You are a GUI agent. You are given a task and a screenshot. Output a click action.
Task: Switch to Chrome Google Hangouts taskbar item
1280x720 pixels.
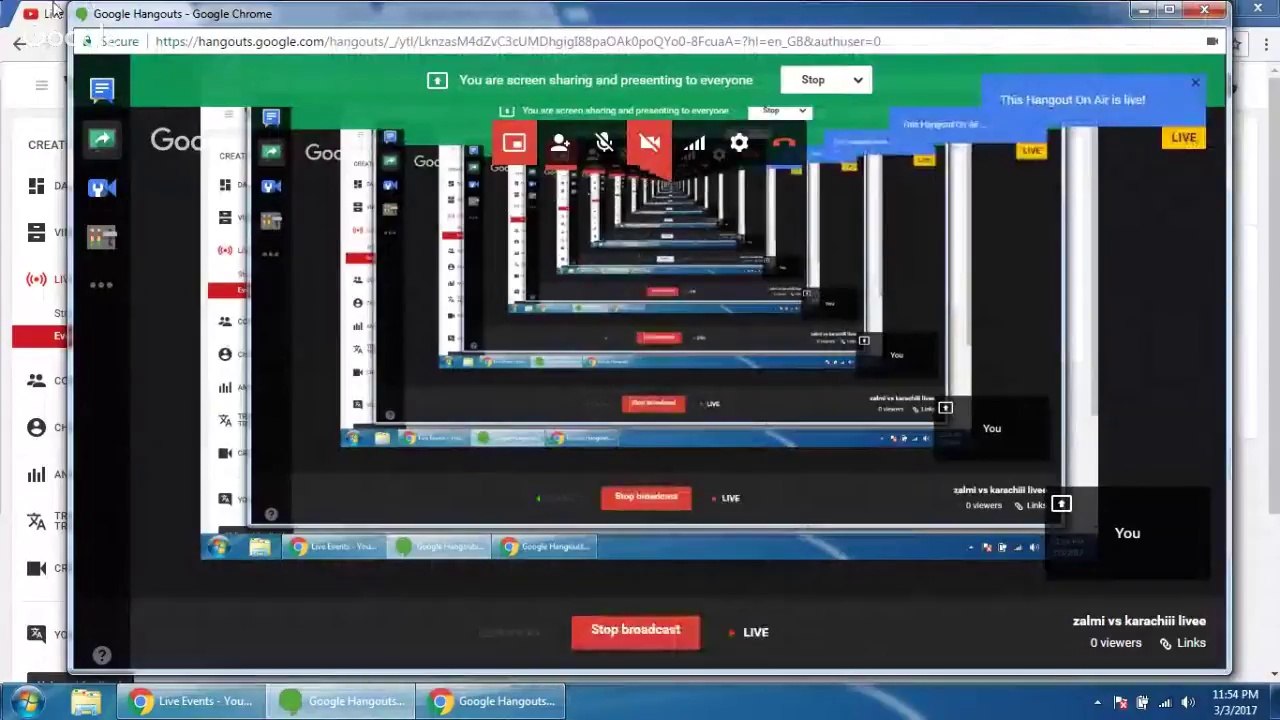(x=491, y=701)
